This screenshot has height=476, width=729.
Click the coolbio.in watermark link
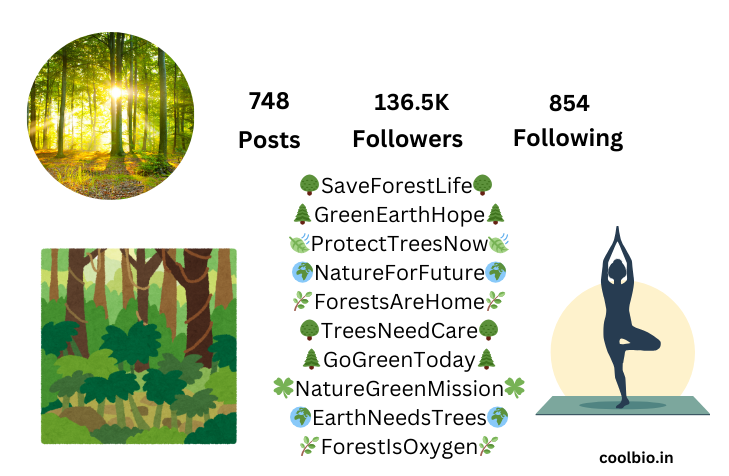point(636,457)
